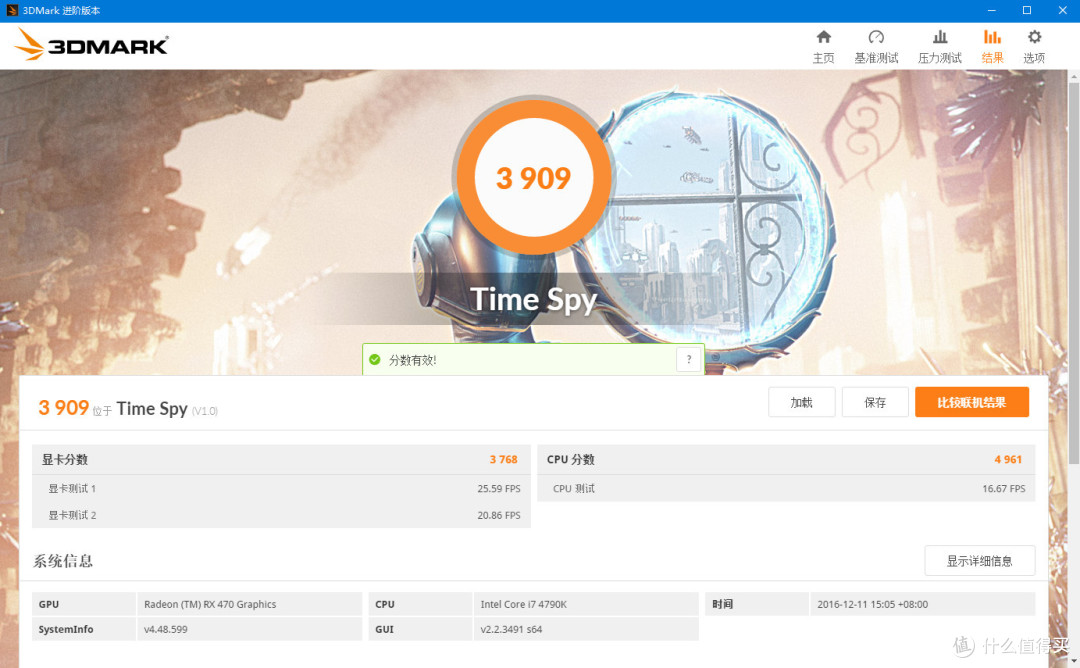Click the graphics score value 3 768
The width and height of the screenshot is (1080, 668).
(503, 459)
